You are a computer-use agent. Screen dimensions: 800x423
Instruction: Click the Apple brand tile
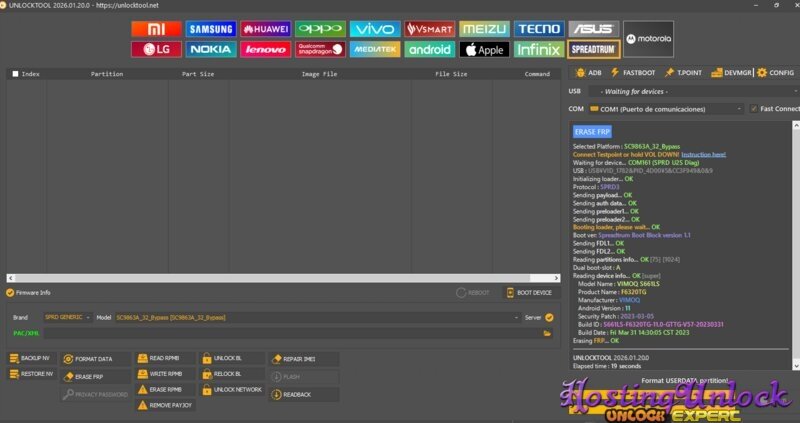[484, 49]
